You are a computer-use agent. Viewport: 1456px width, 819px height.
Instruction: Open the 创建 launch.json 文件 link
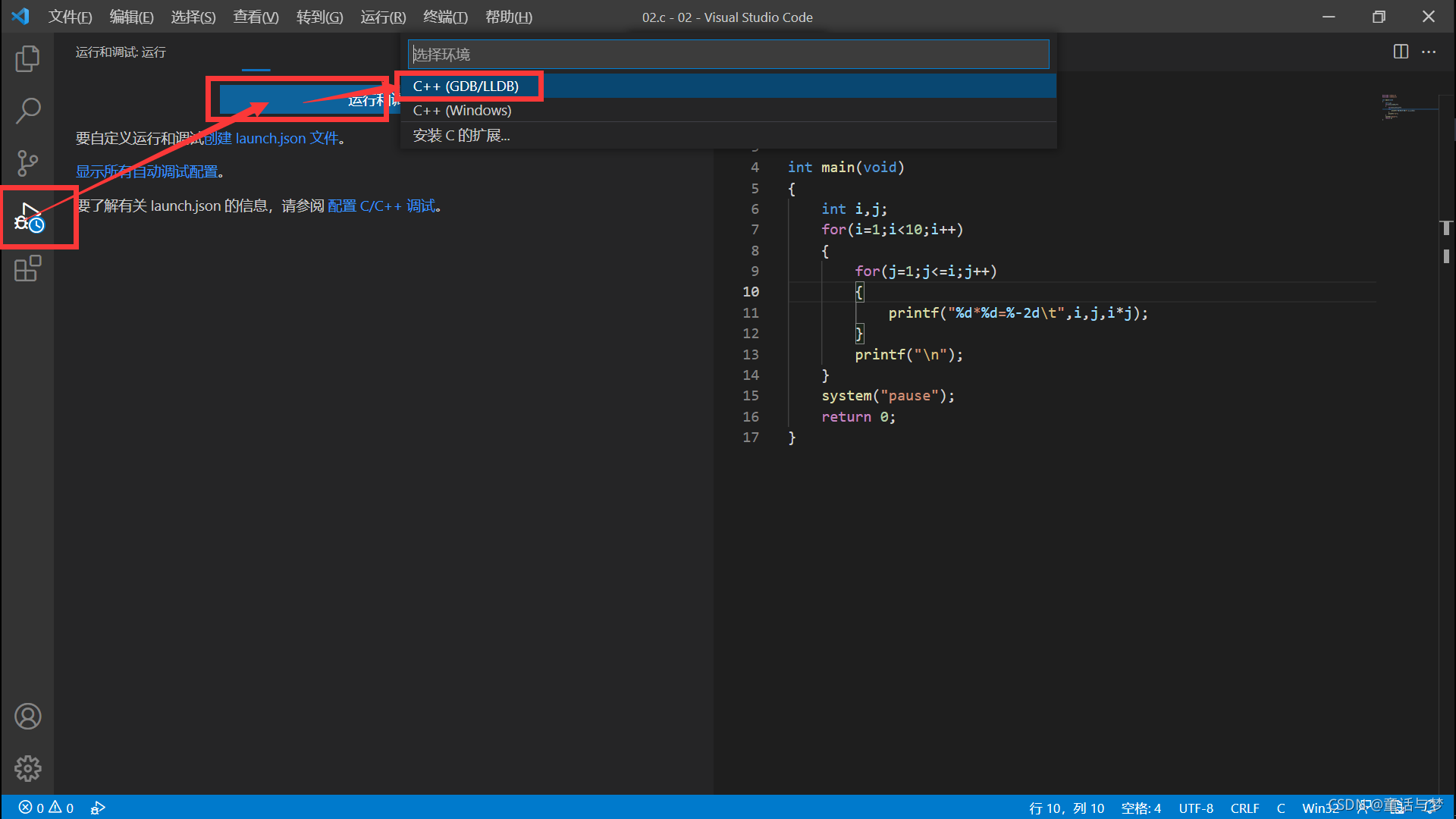(x=271, y=138)
